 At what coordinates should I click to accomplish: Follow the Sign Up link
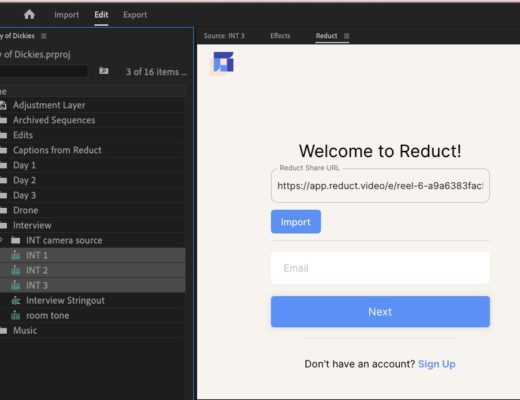[x=437, y=364]
